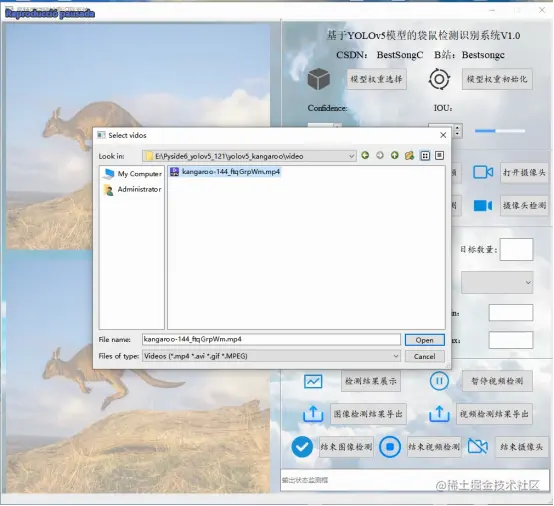Click the 结束图像检测 button
This screenshot has height=506, width=554.
click(346, 447)
